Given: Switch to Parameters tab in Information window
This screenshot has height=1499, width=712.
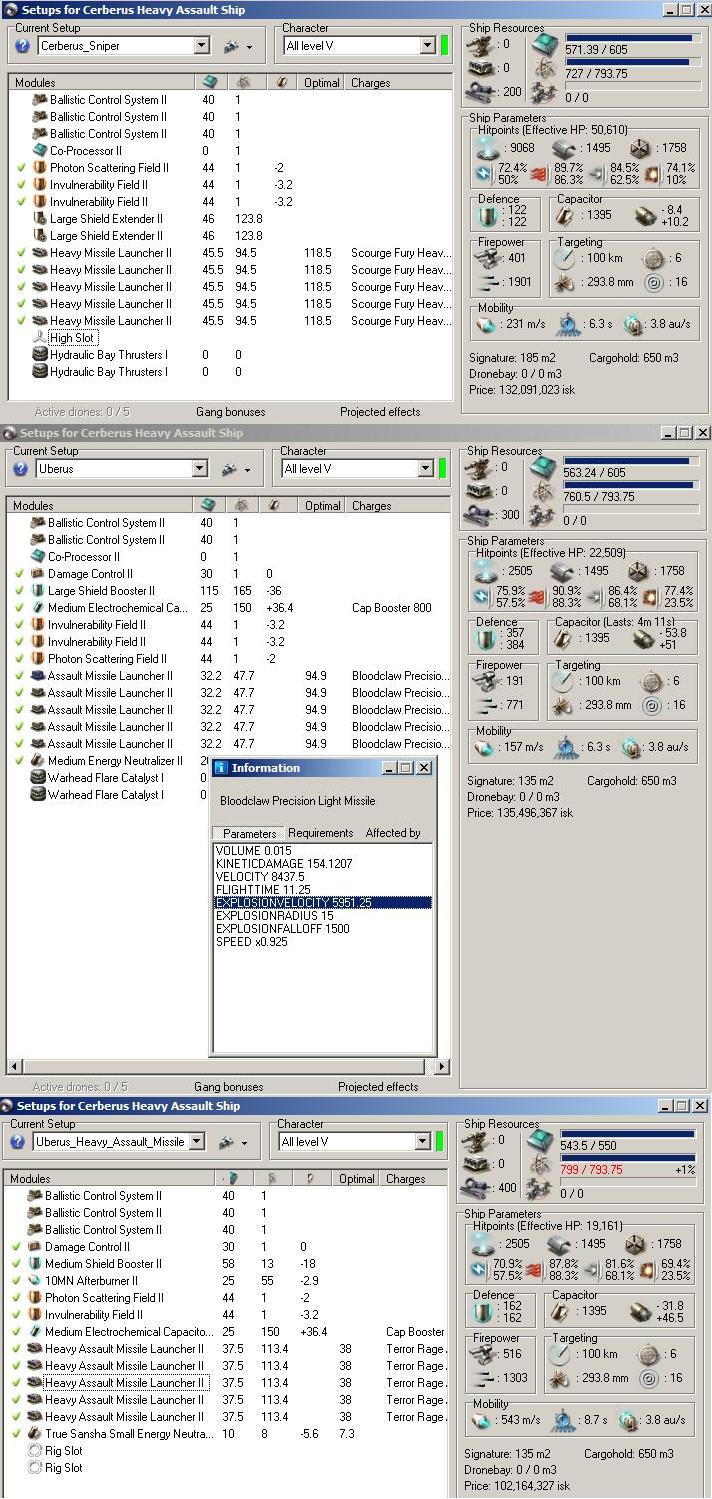Looking at the screenshot, I should [249, 833].
